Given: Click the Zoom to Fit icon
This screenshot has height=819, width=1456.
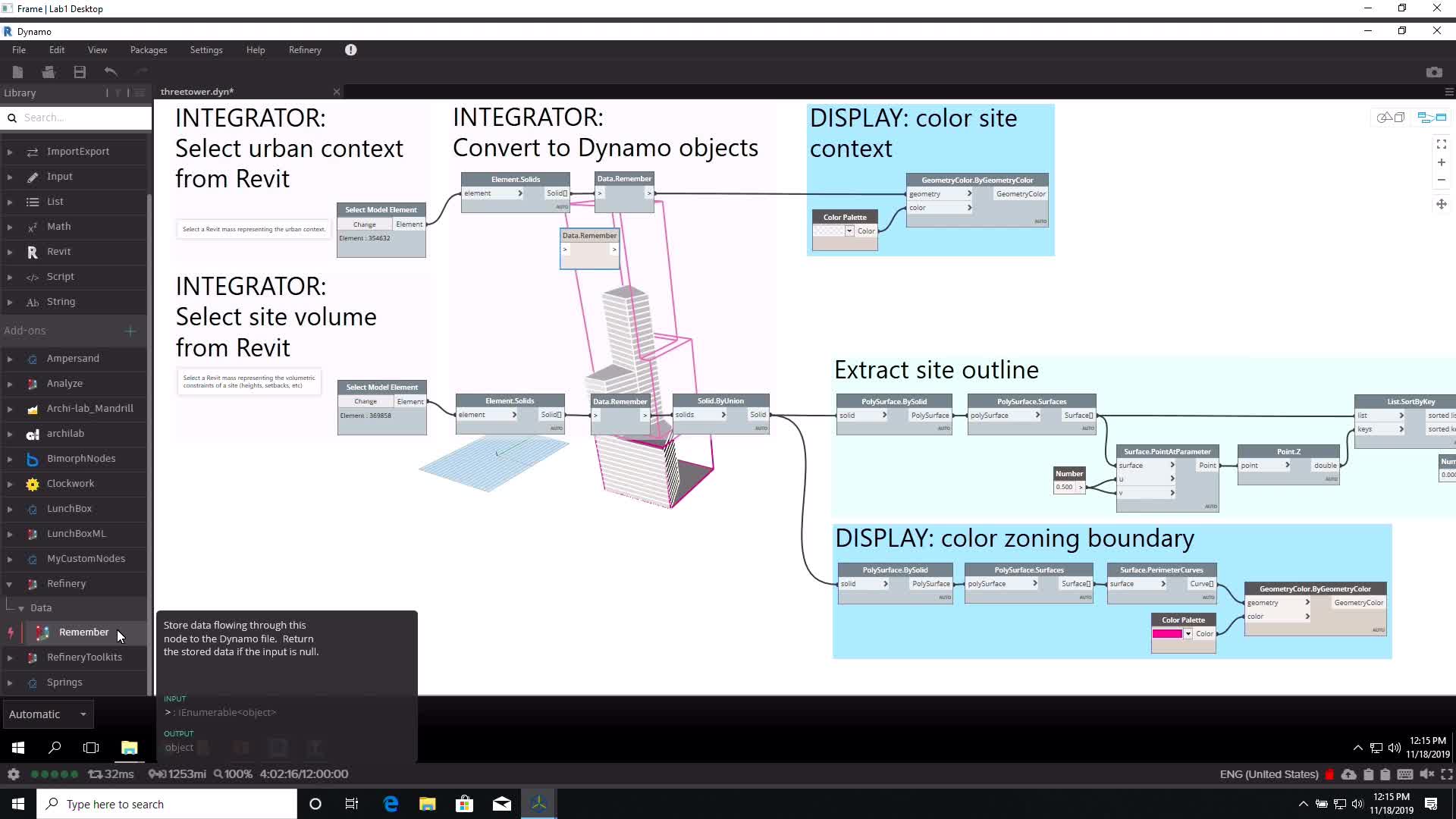Looking at the screenshot, I should (x=1441, y=144).
